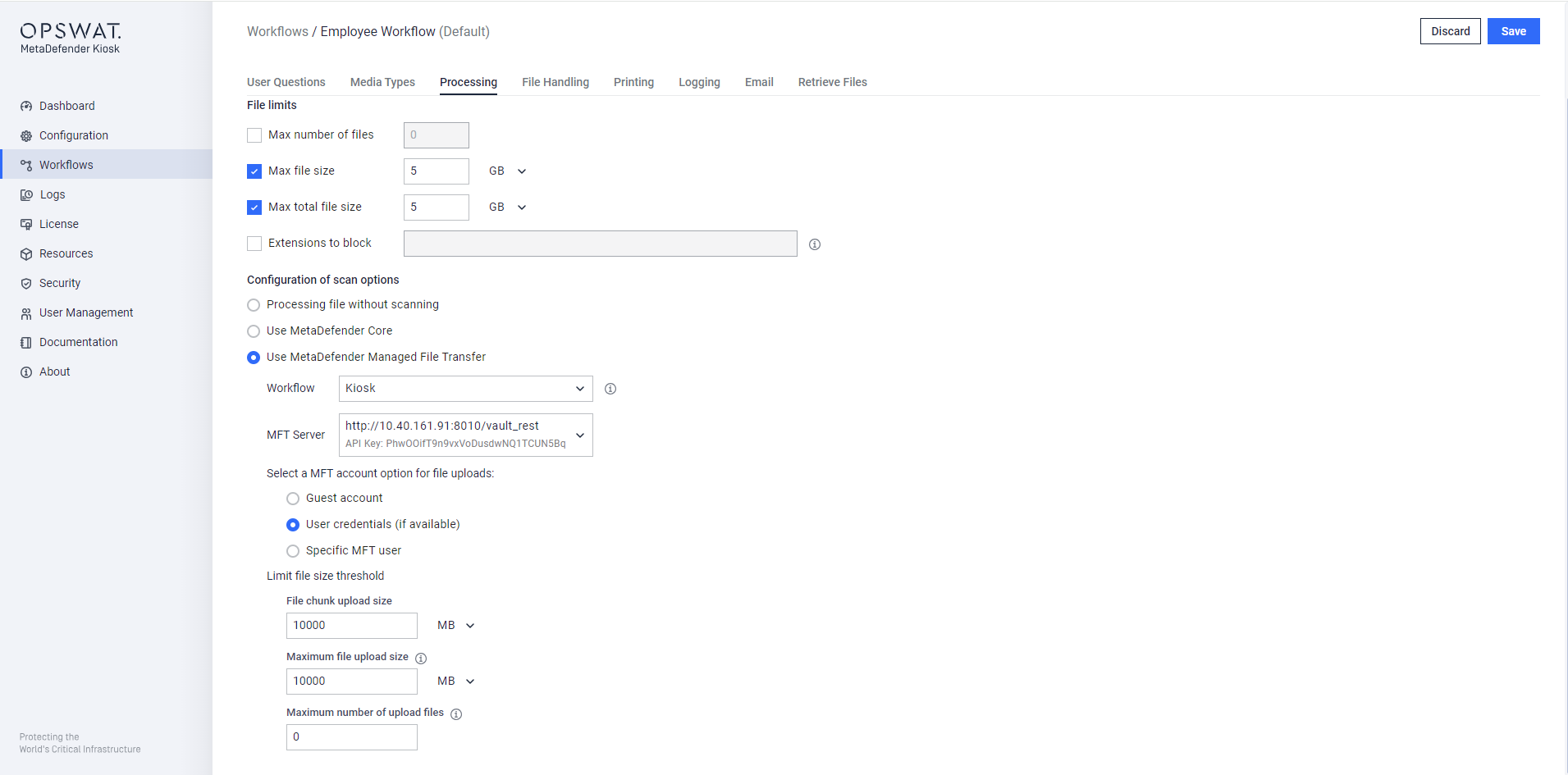
Task: Click the Extensions to block text field
Action: point(601,244)
